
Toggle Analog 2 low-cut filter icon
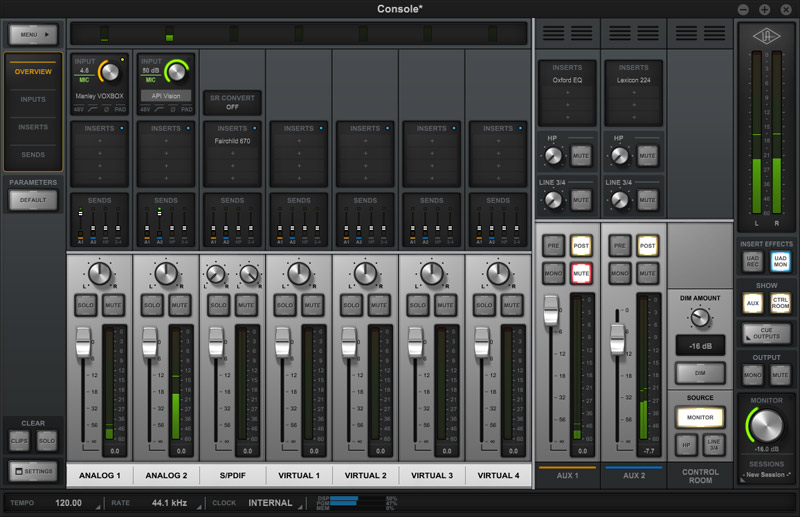[159, 109]
